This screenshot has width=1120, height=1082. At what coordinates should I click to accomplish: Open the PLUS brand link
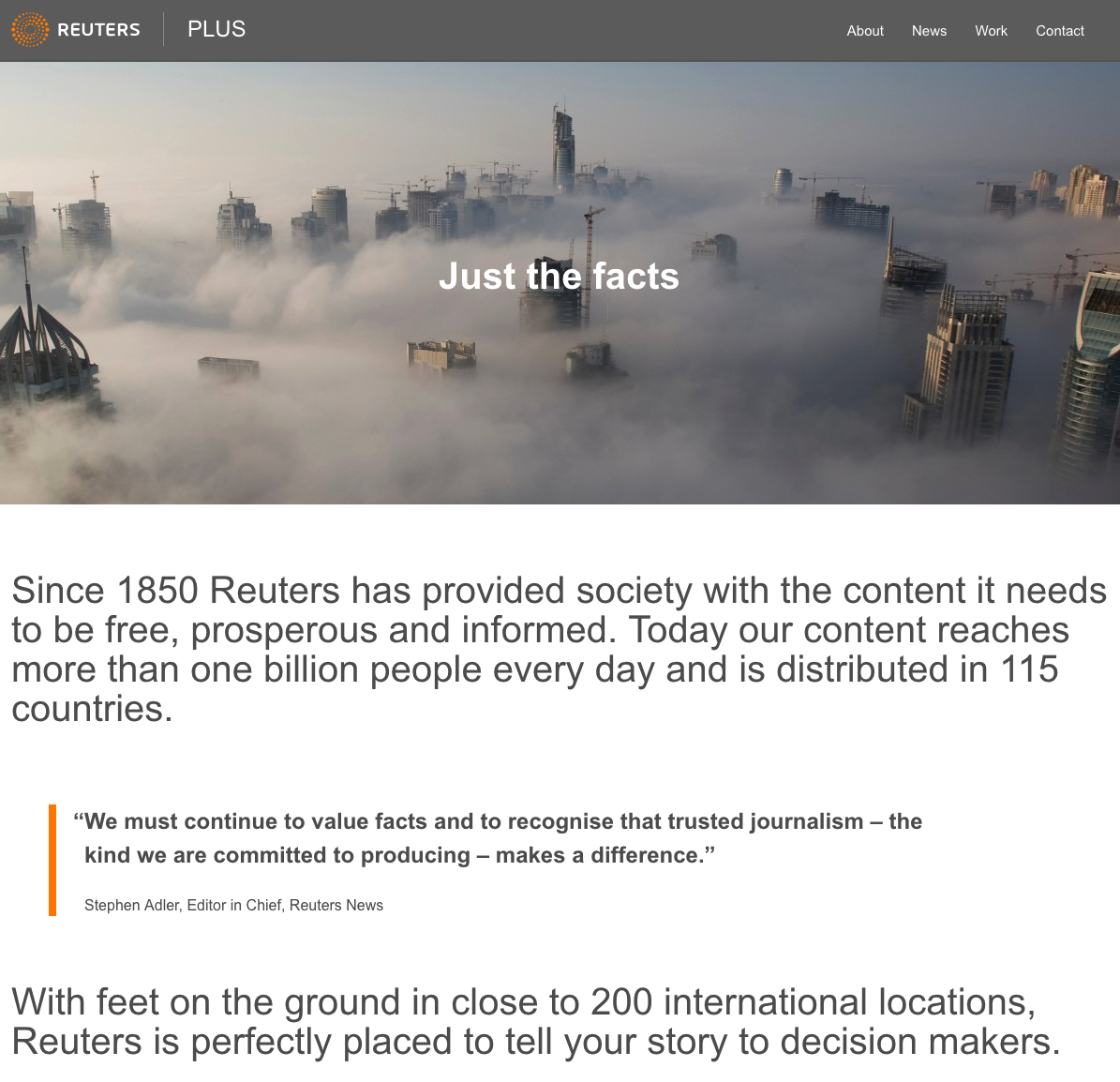(217, 28)
